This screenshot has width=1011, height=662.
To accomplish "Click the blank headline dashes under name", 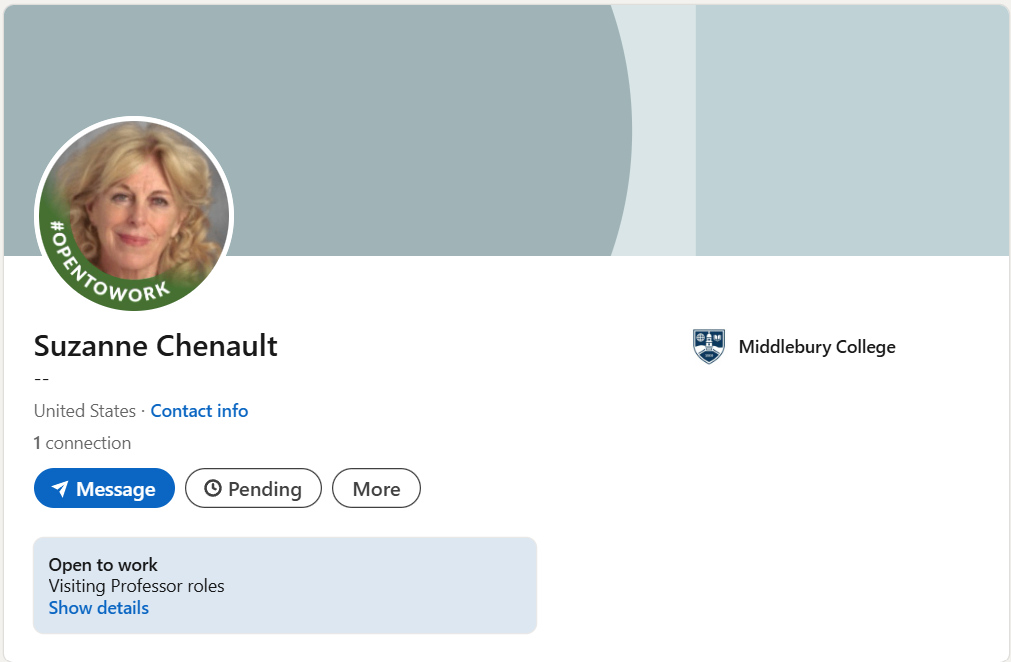I will (41, 379).
